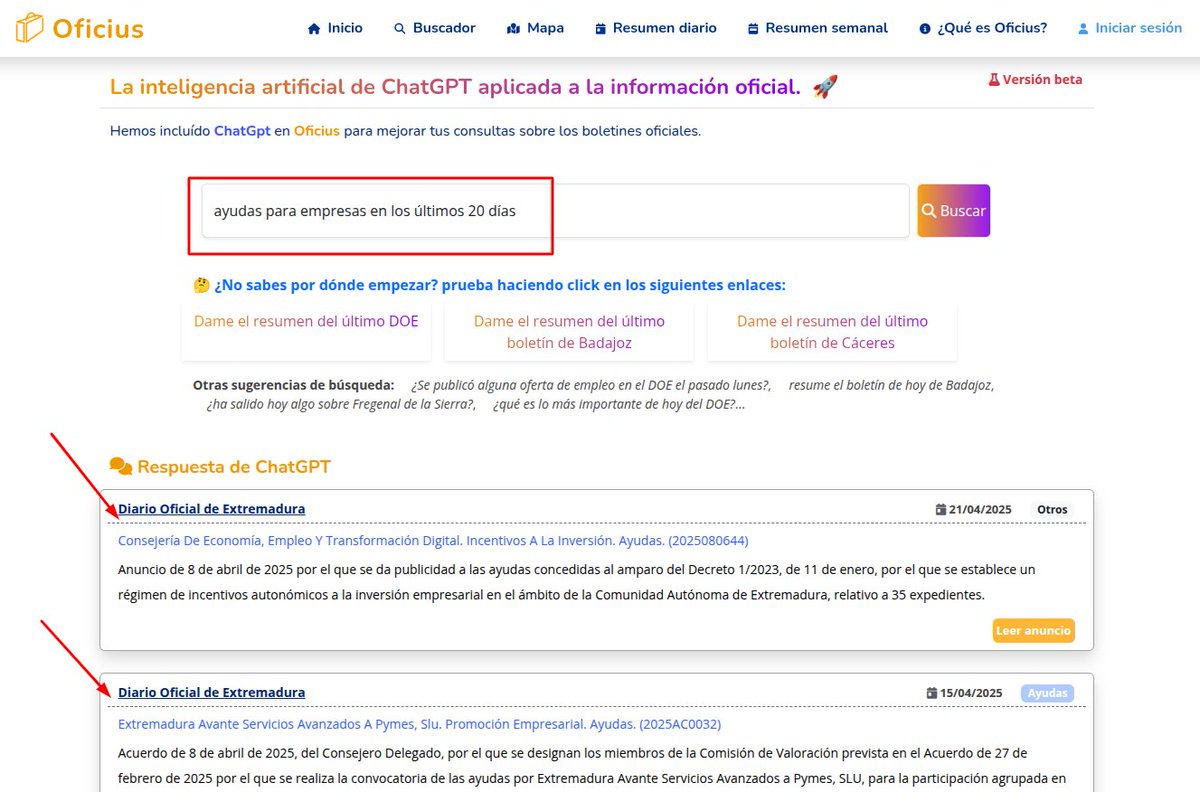Screen dimensions: 1200x792
Task: Click the date text 15/04/2025
Action: click(971, 693)
